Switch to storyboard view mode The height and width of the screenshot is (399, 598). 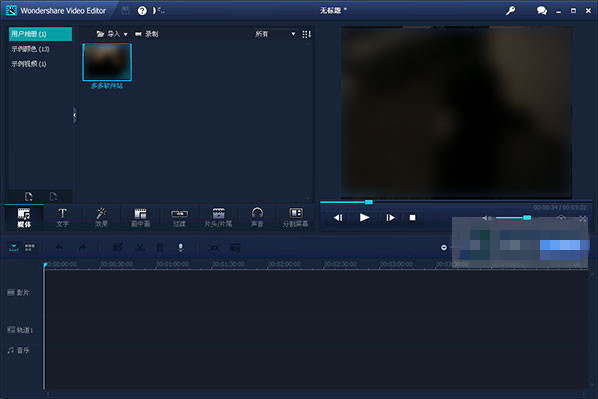coord(30,248)
